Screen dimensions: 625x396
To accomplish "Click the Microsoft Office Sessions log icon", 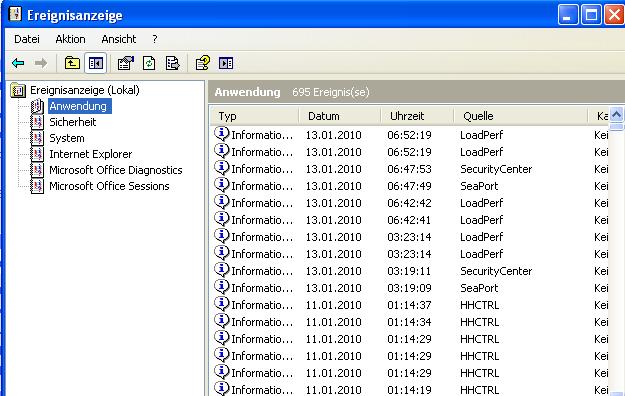I will click(37, 186).
